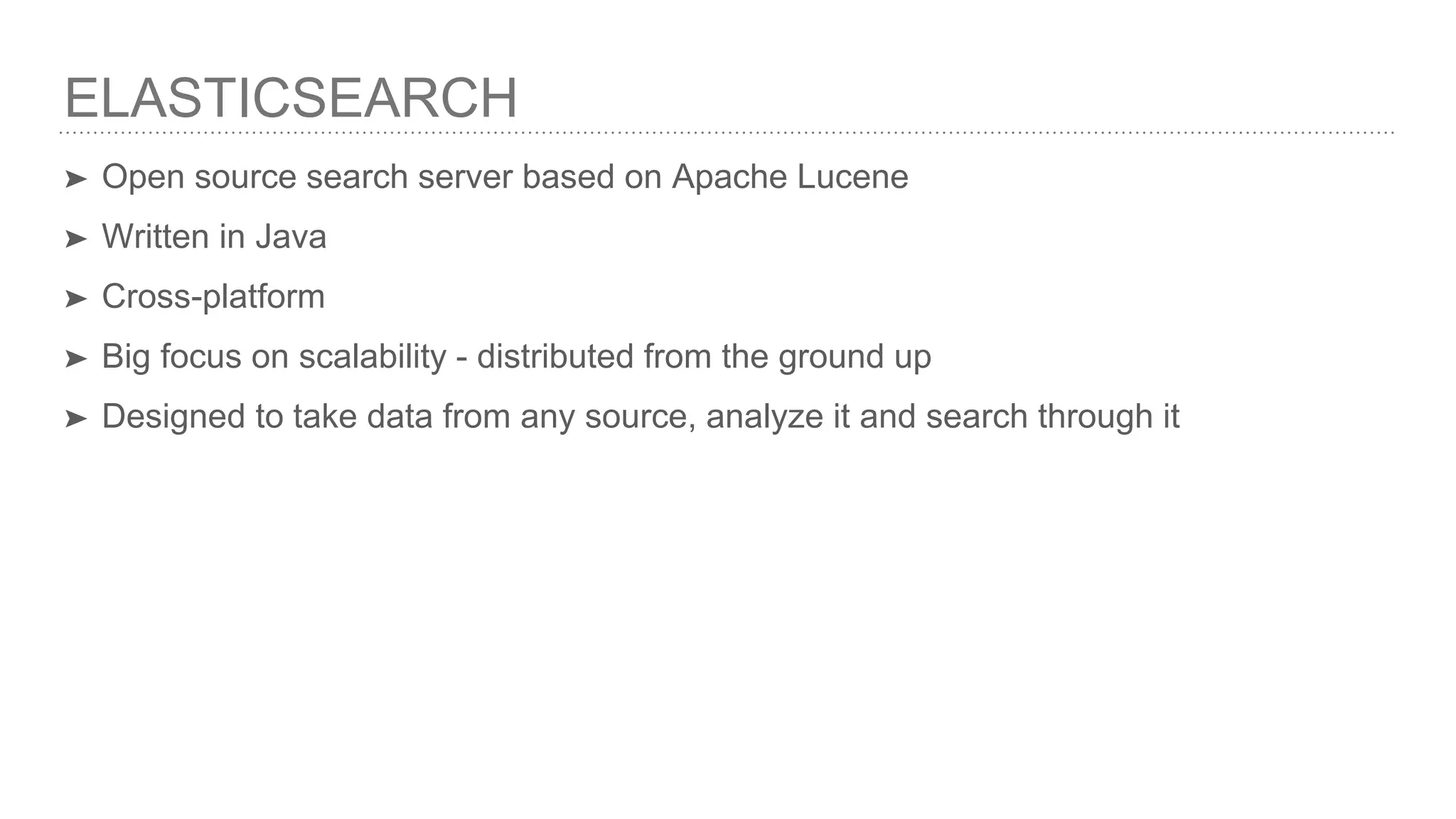Click the arrow bullet before Open source

pyautogui.click(x=75, y=180)
